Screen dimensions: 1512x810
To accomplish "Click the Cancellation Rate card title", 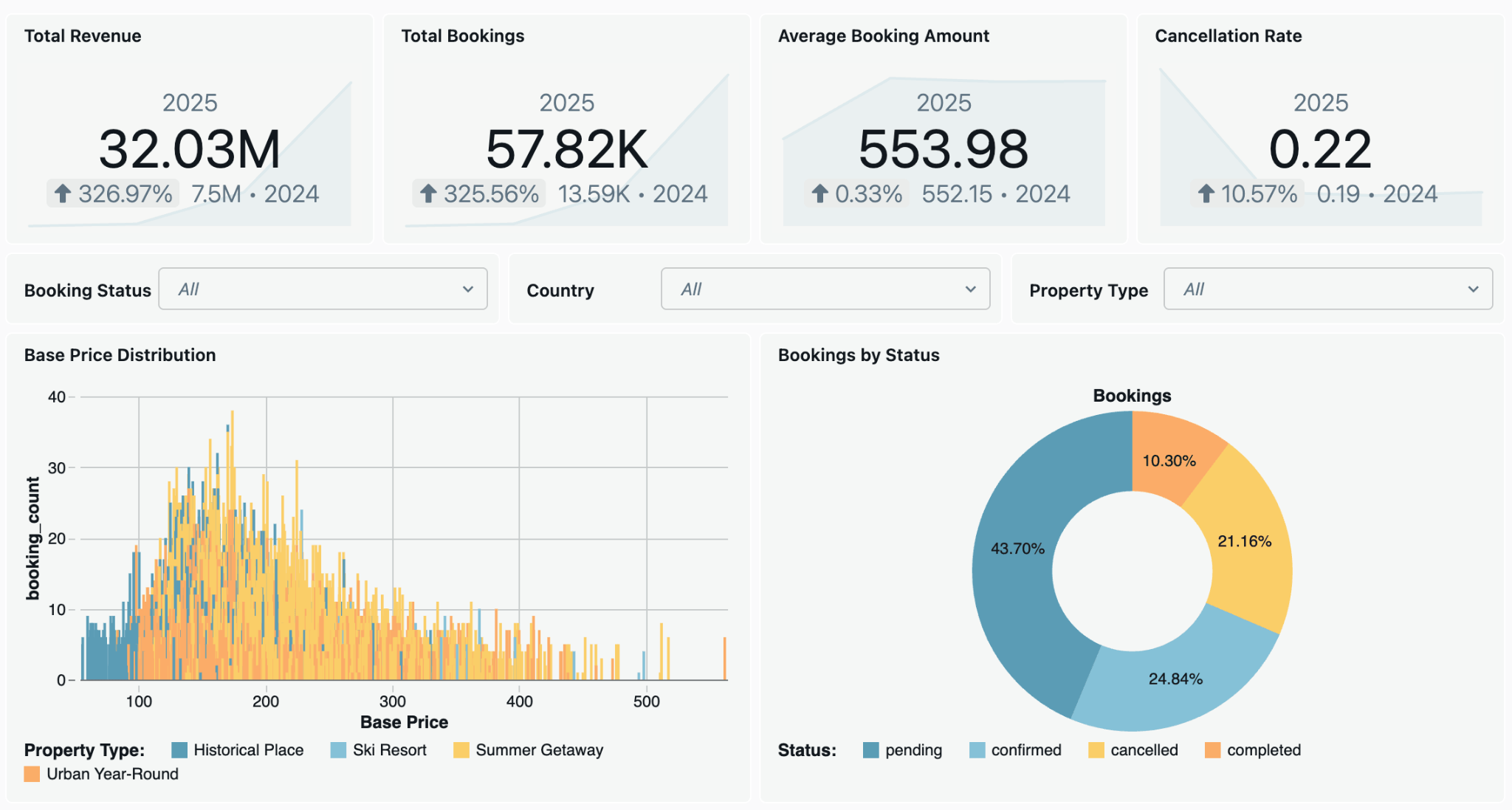I will click(1228, 36).
